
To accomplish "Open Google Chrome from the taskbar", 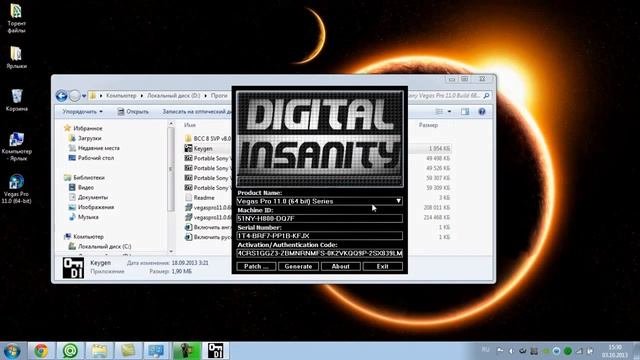I will pyautogui.click(x=41, y=351).
